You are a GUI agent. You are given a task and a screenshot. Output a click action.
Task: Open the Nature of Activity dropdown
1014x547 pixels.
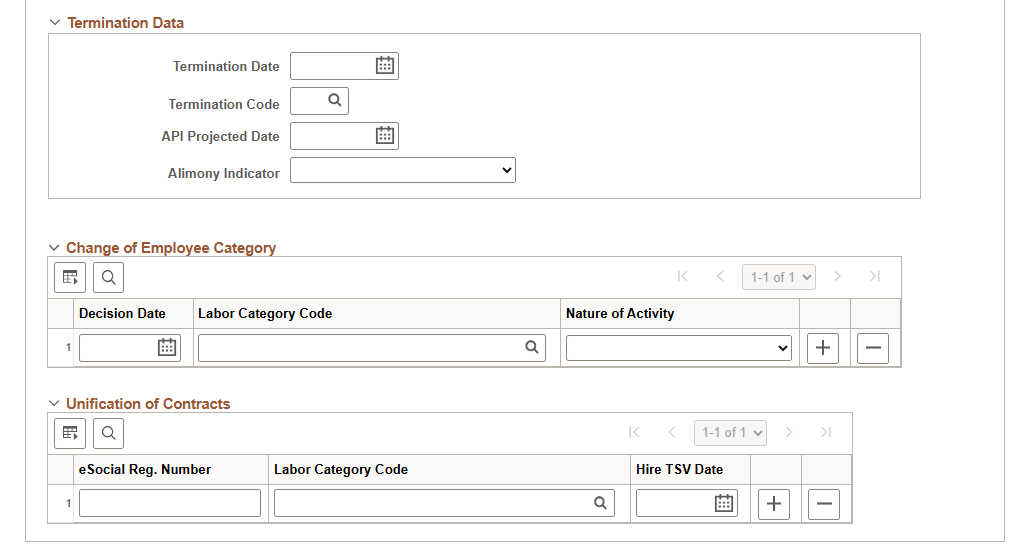(678, 348)
